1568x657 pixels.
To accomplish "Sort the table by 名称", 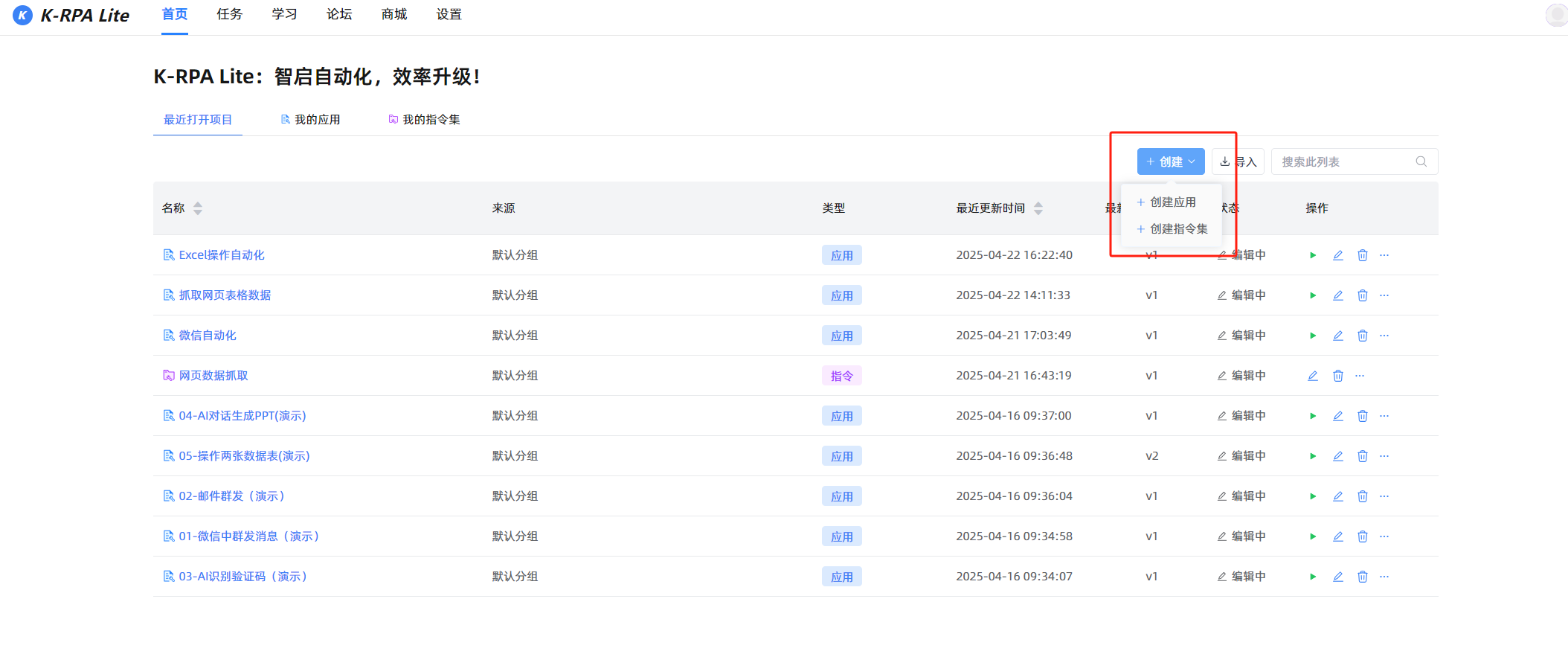I will [198, 208].
